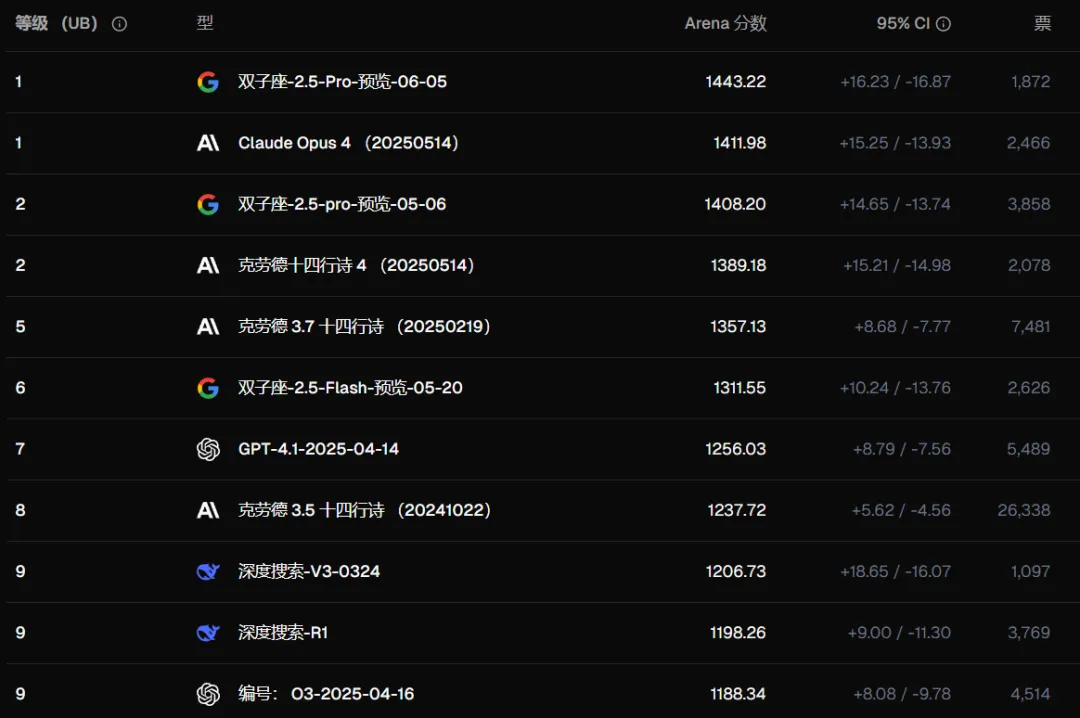Open the Claude Opus 4 (20250514) model link
The width and height of the screenshot is (1080, 718).
[x=348, y=143]
